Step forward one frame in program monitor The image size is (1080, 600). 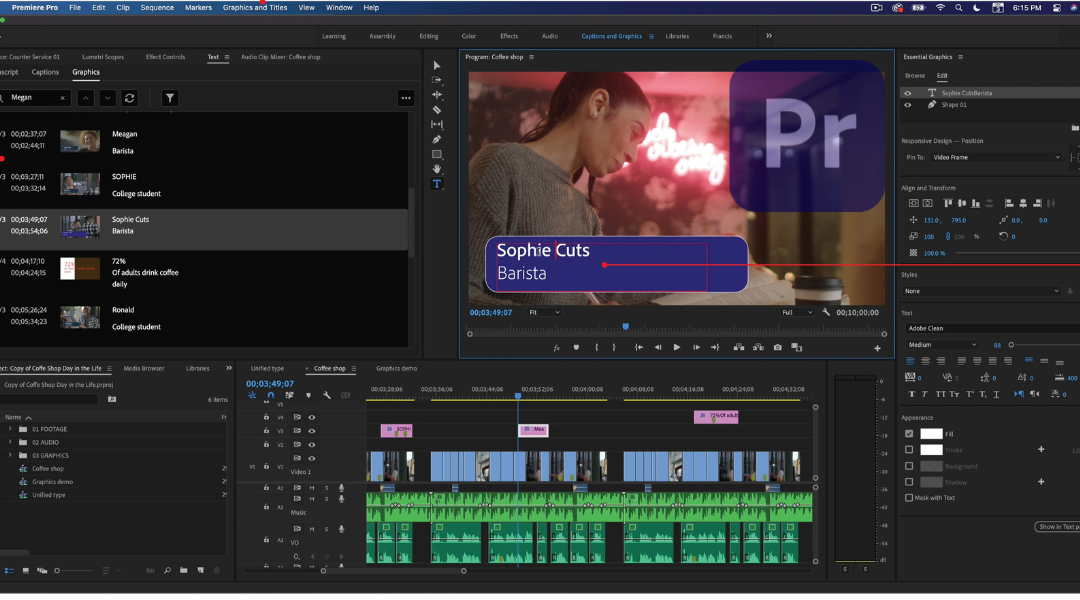696,348
